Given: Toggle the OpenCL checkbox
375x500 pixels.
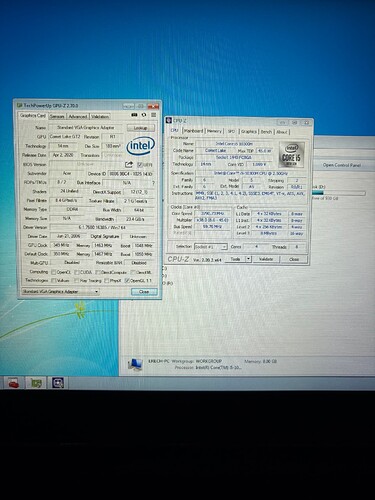Looking at the screenshot, I should click(x=54, y=272).
